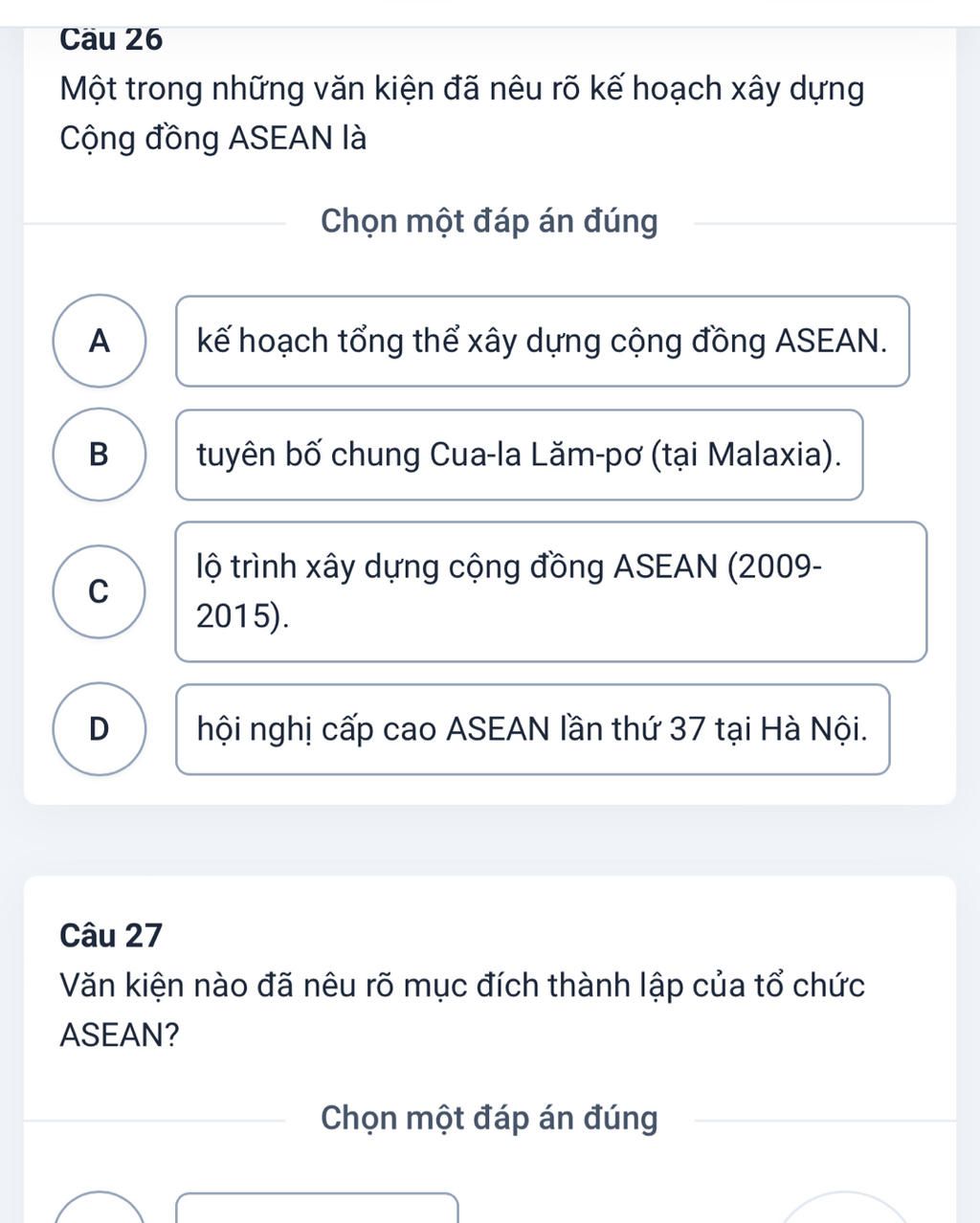Click the partially visible Câu 27 answer box
Screen dimensions: 980x1223
tap(318, 1210)
